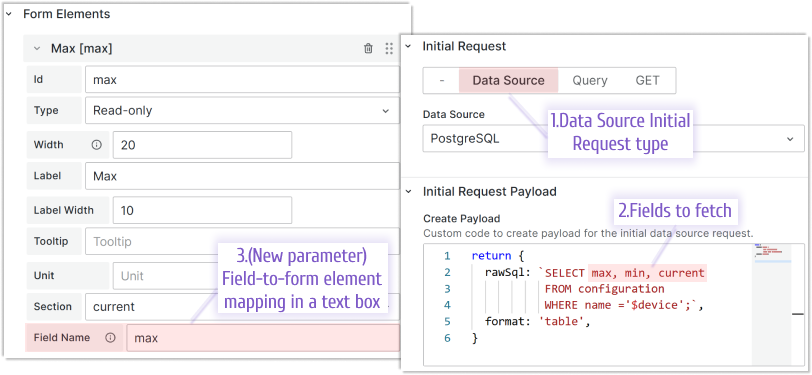Select the Max [max] header title
Image resolution: width=812 pixels, height=375 pixels.
tap(81, 49)
